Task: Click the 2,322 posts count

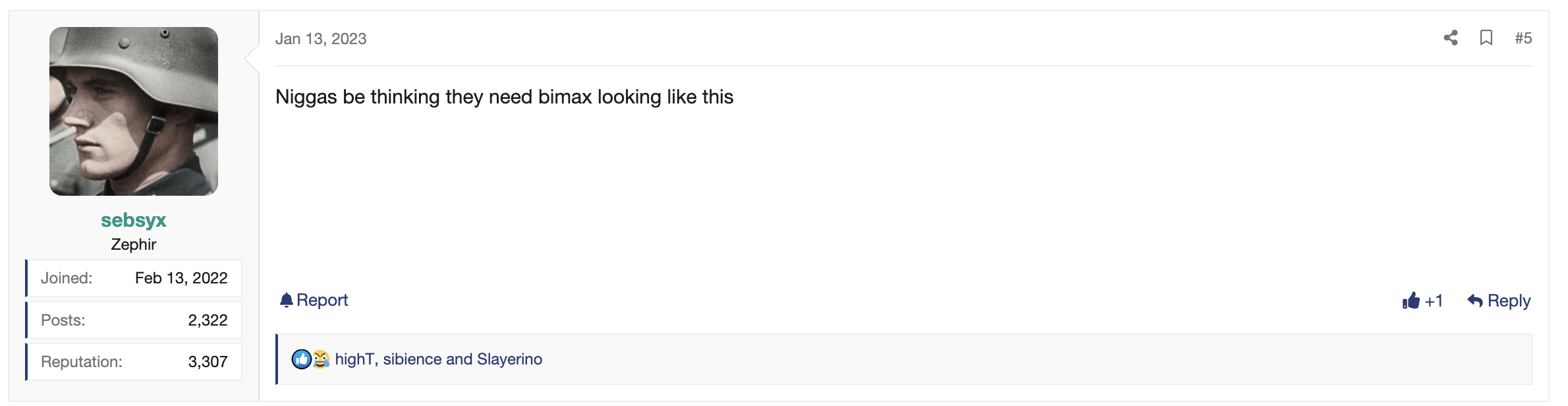Action: (x=208, y=320)
